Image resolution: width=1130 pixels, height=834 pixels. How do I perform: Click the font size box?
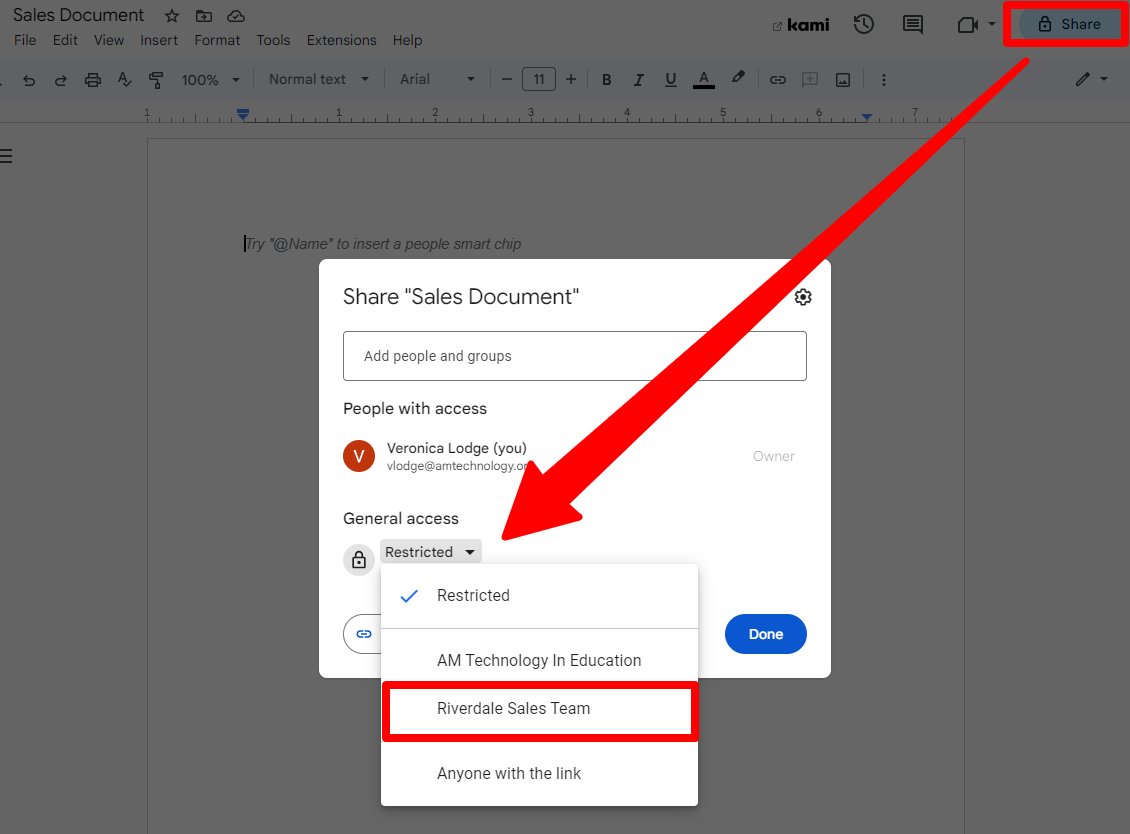pyautogui.click(x=538, y=79)
